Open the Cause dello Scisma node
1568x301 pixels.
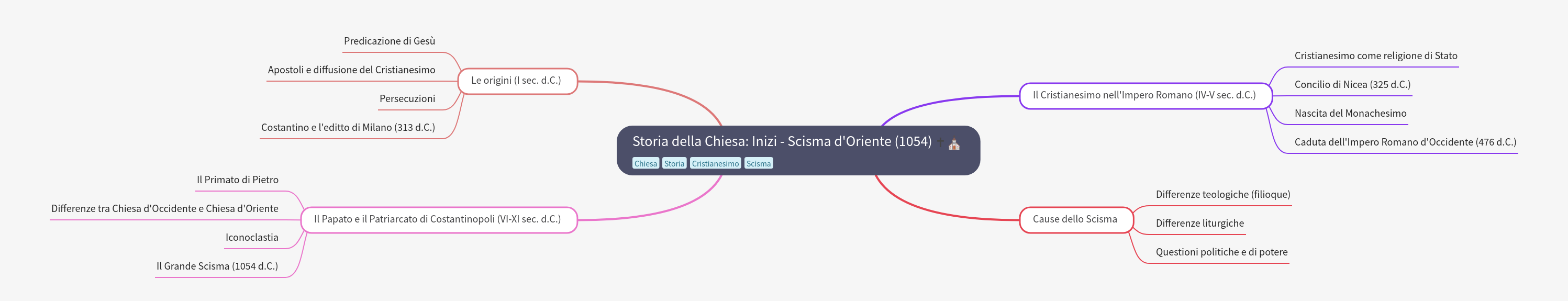pos(1075,219)
